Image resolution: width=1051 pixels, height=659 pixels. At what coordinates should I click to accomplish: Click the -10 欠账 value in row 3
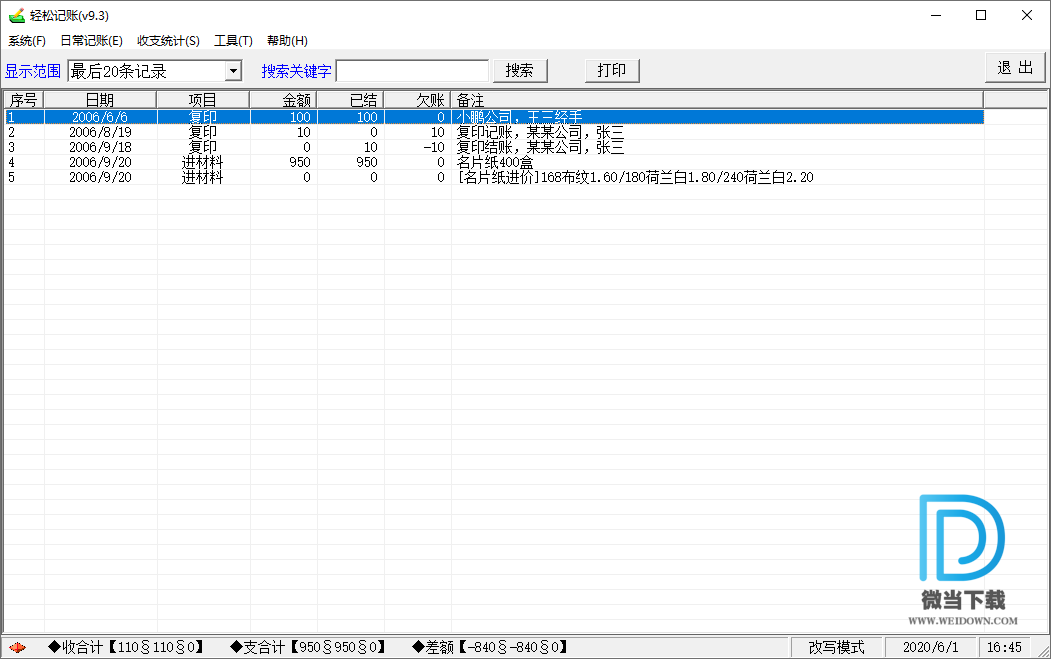pyautogui.click(x=434, y=147)
